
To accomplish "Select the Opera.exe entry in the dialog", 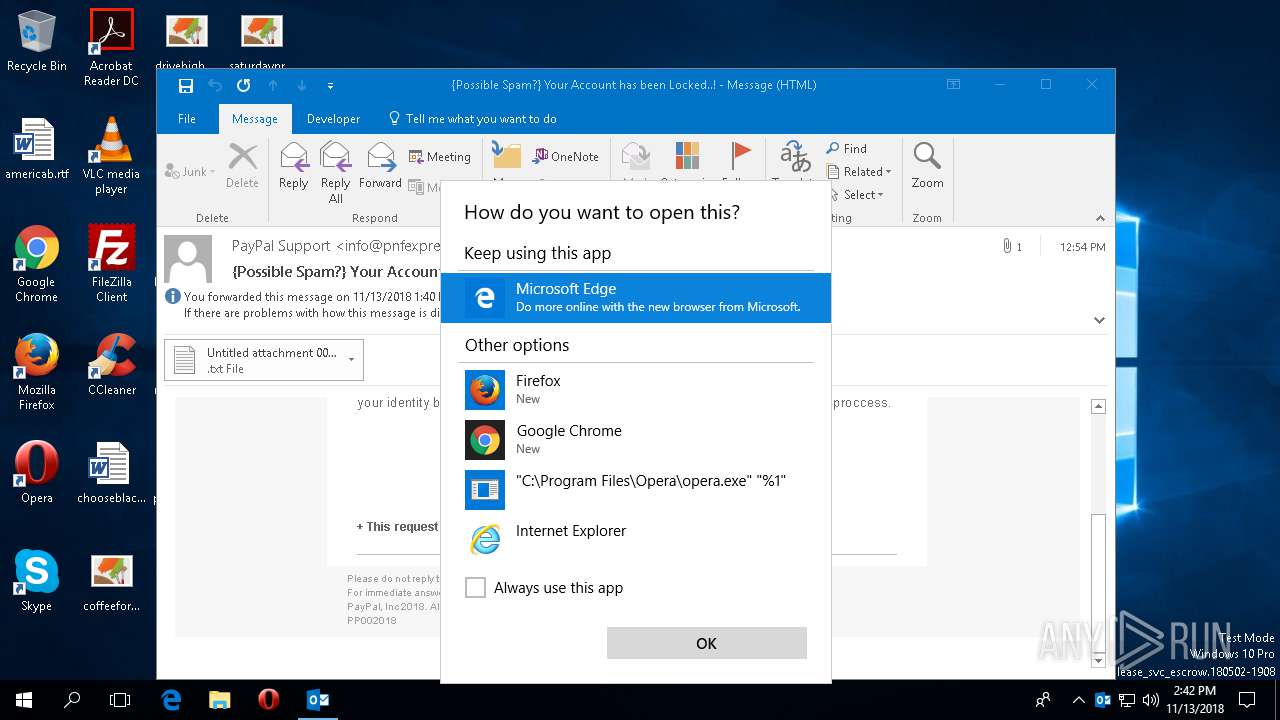I will point(636,490).
